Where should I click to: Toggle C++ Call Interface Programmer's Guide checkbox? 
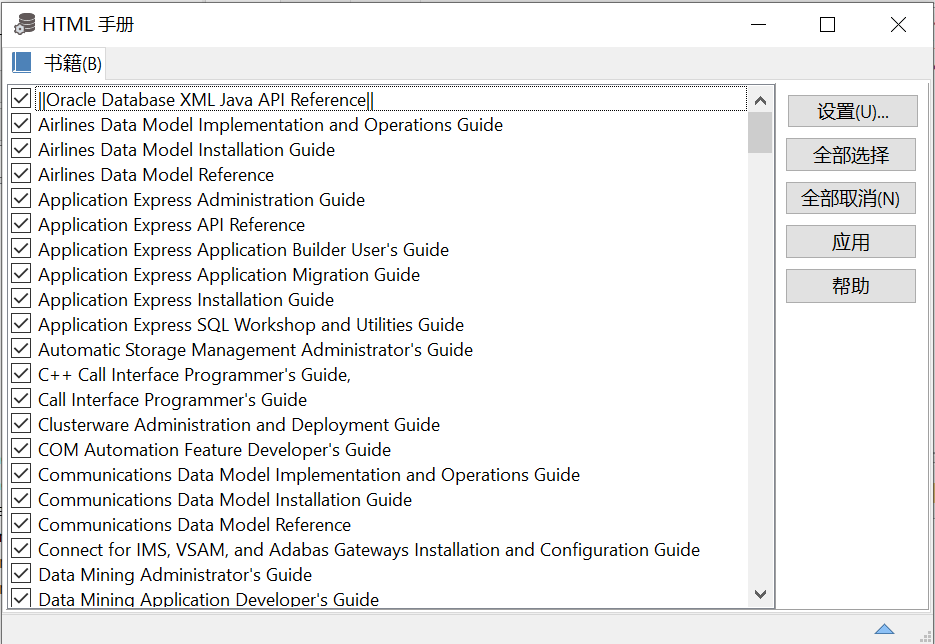point(21,374)
